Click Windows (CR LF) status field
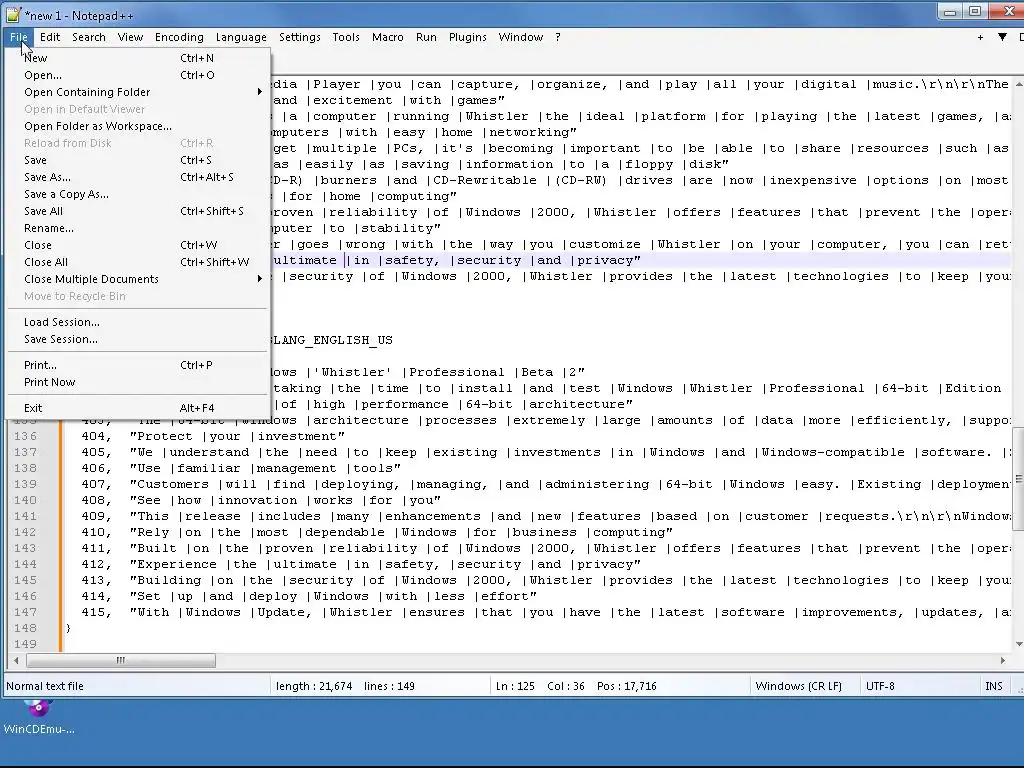Image resolution: width=1024 pixels, height=768 pixels. [798, 686]
